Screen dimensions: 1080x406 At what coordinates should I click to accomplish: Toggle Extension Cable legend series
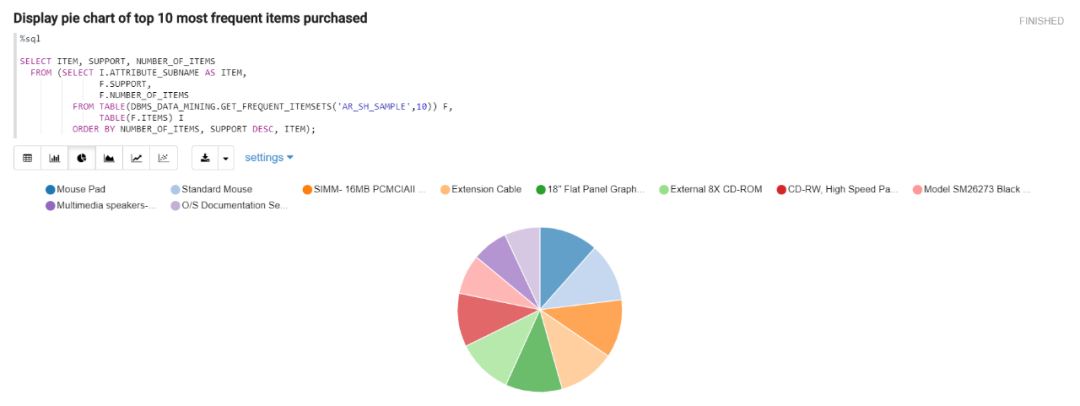[486, 189]
